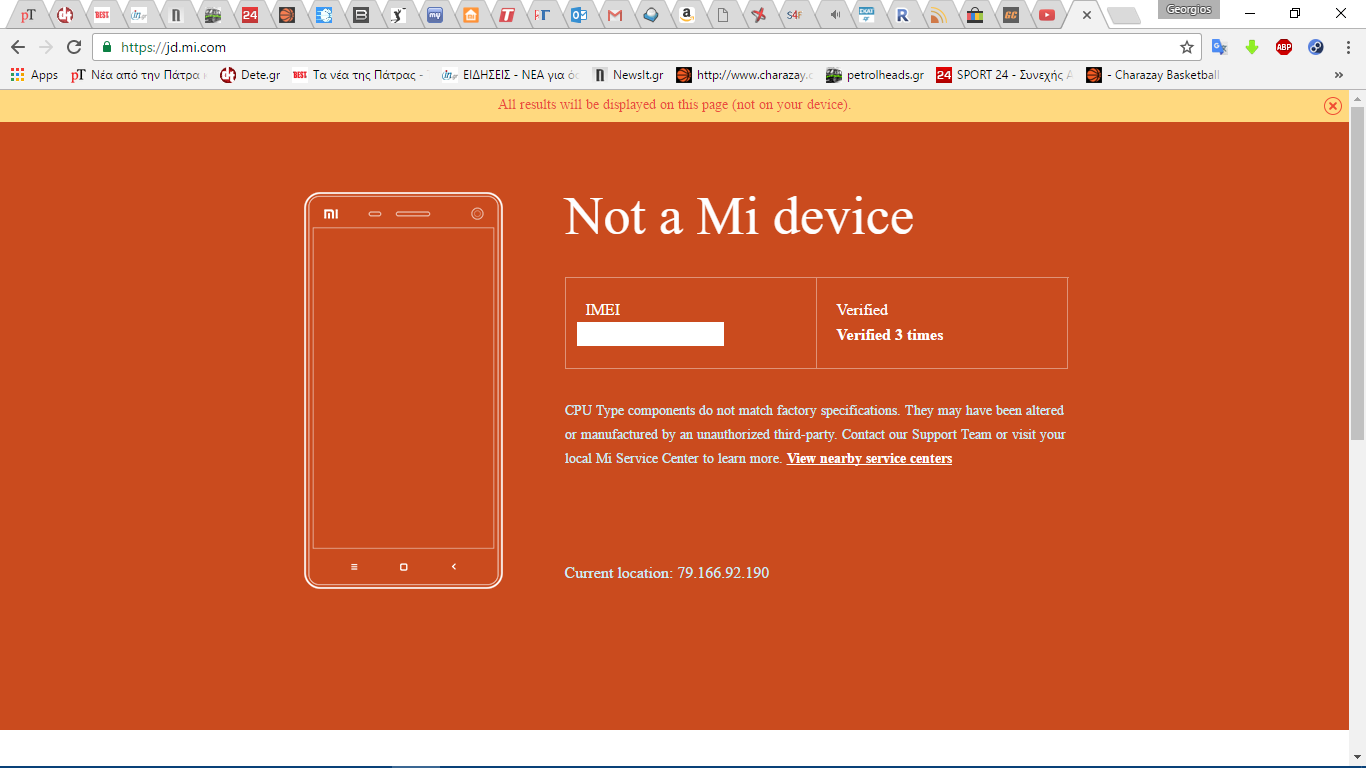Switch to the Gmail tab
This screenshot has height=768, width=1366.
click(615, 15)
